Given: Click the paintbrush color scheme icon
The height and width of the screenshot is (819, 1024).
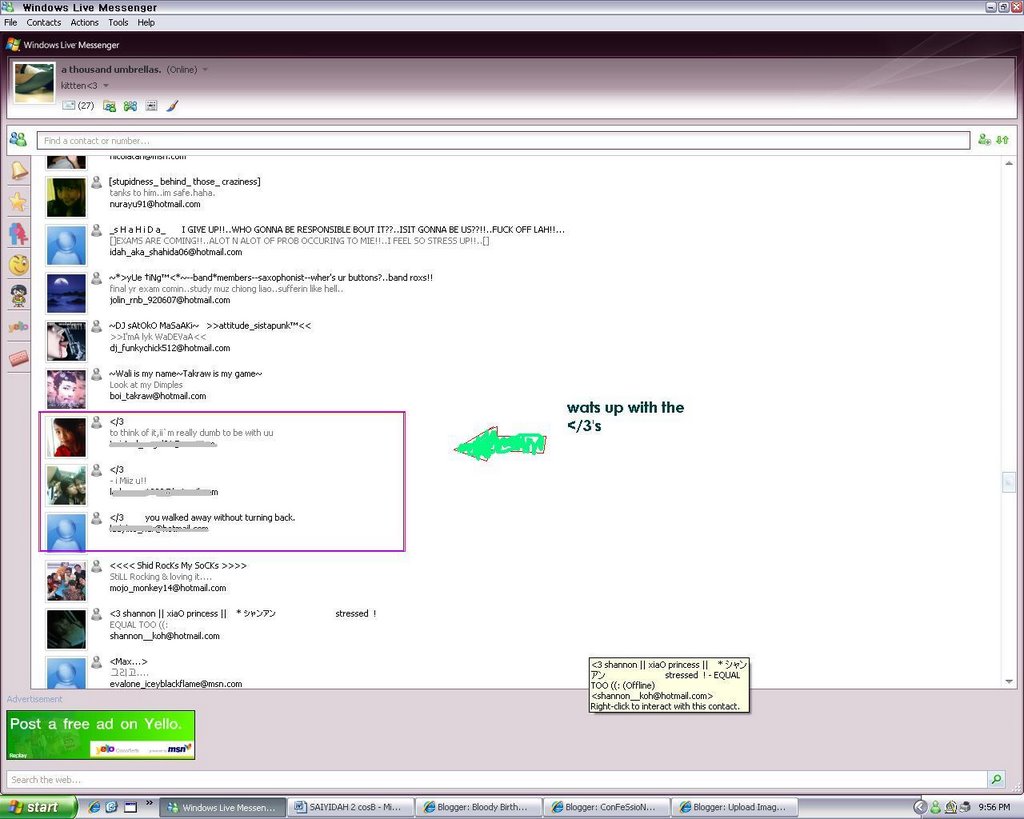Looking at the screenshot, I should [172, 106].
